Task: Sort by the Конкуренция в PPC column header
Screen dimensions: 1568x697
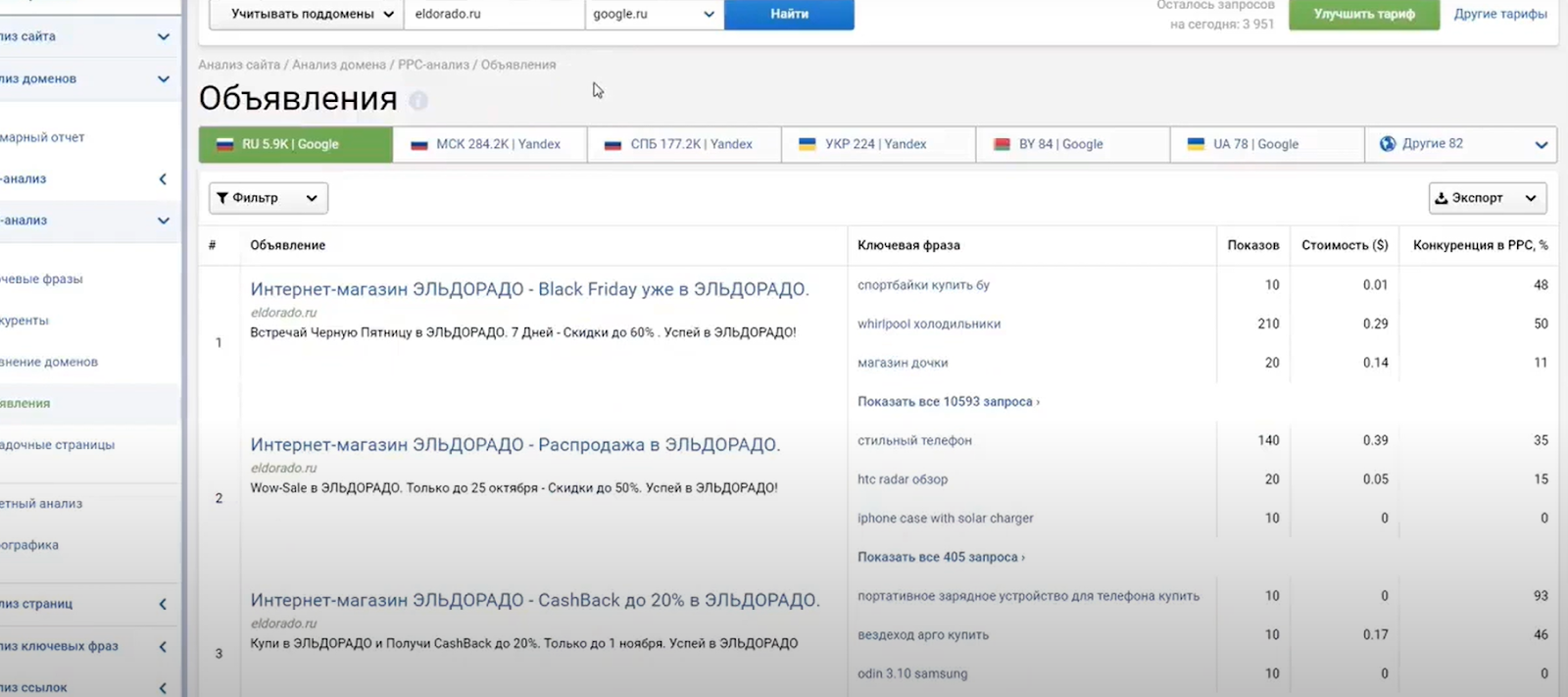Action: pos(1480,245)
